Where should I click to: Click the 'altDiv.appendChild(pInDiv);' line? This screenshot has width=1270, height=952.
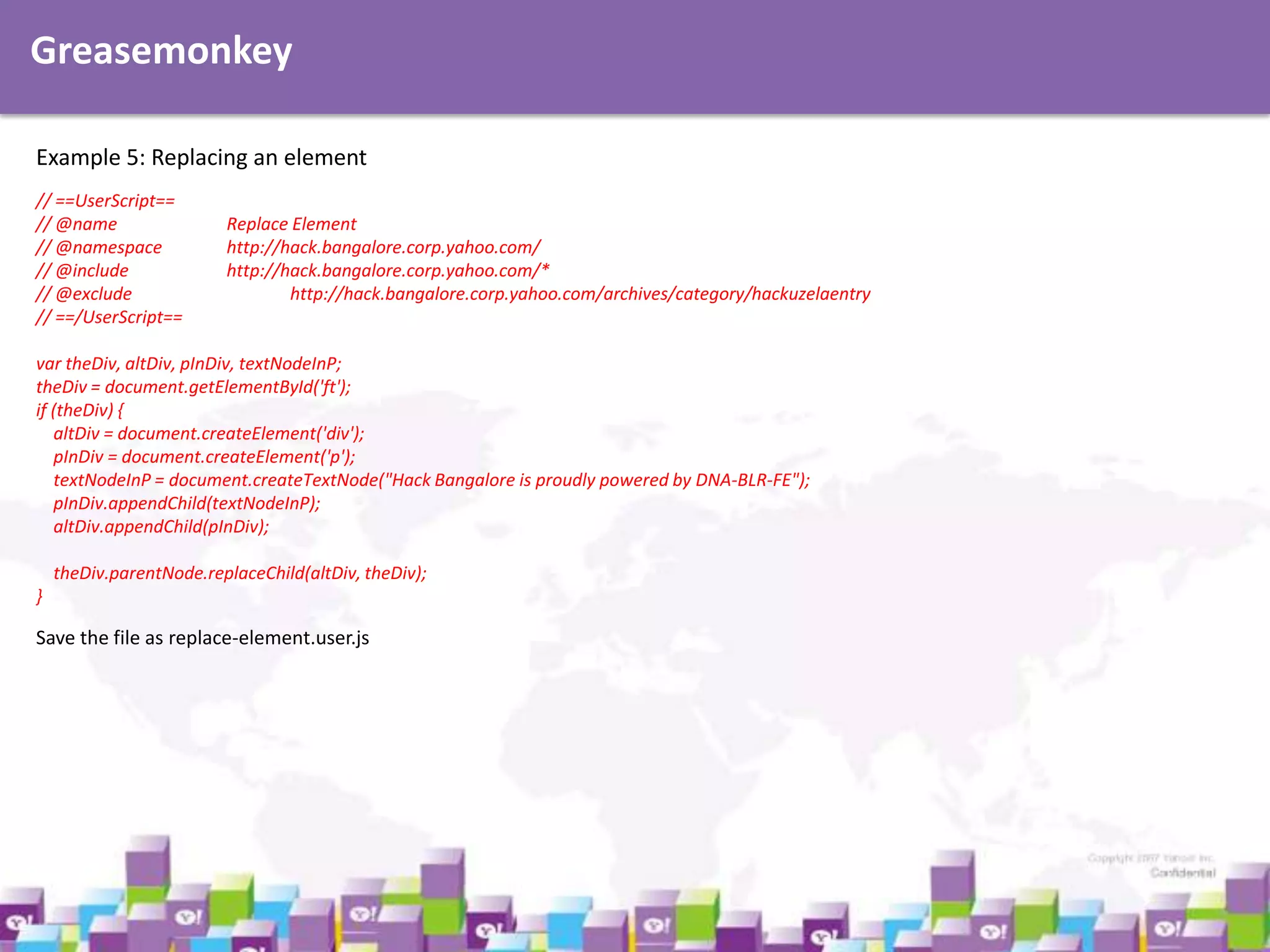[x=161, y=526]
